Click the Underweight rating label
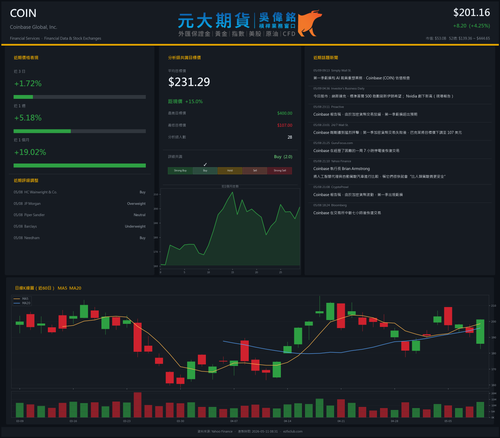This screenshot has height=438, width=500. pos(135,226)
